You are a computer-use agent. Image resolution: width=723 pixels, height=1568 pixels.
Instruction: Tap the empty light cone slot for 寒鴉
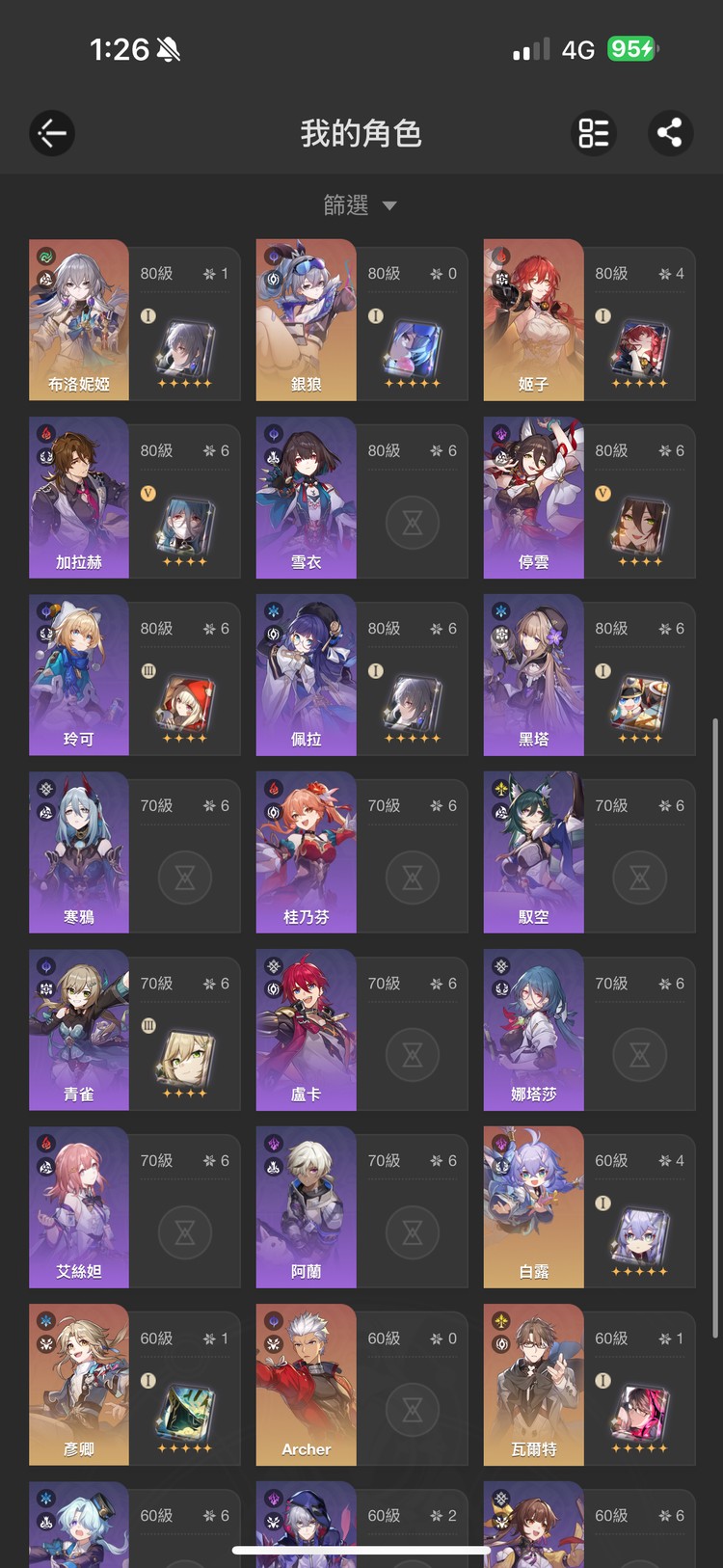pos(185,878)
